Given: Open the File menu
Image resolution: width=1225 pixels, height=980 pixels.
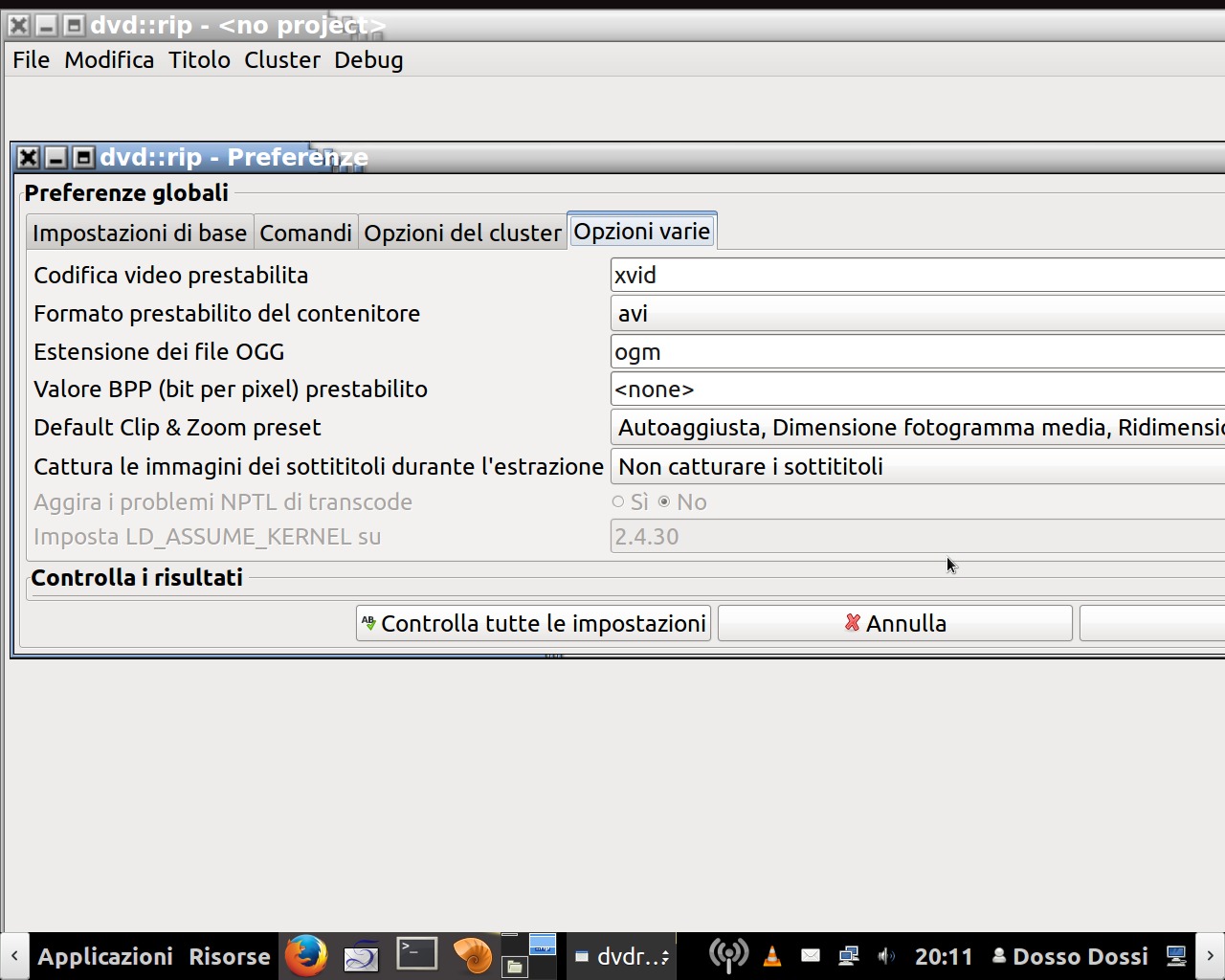Looking at the screenshot, I should 31,59.
